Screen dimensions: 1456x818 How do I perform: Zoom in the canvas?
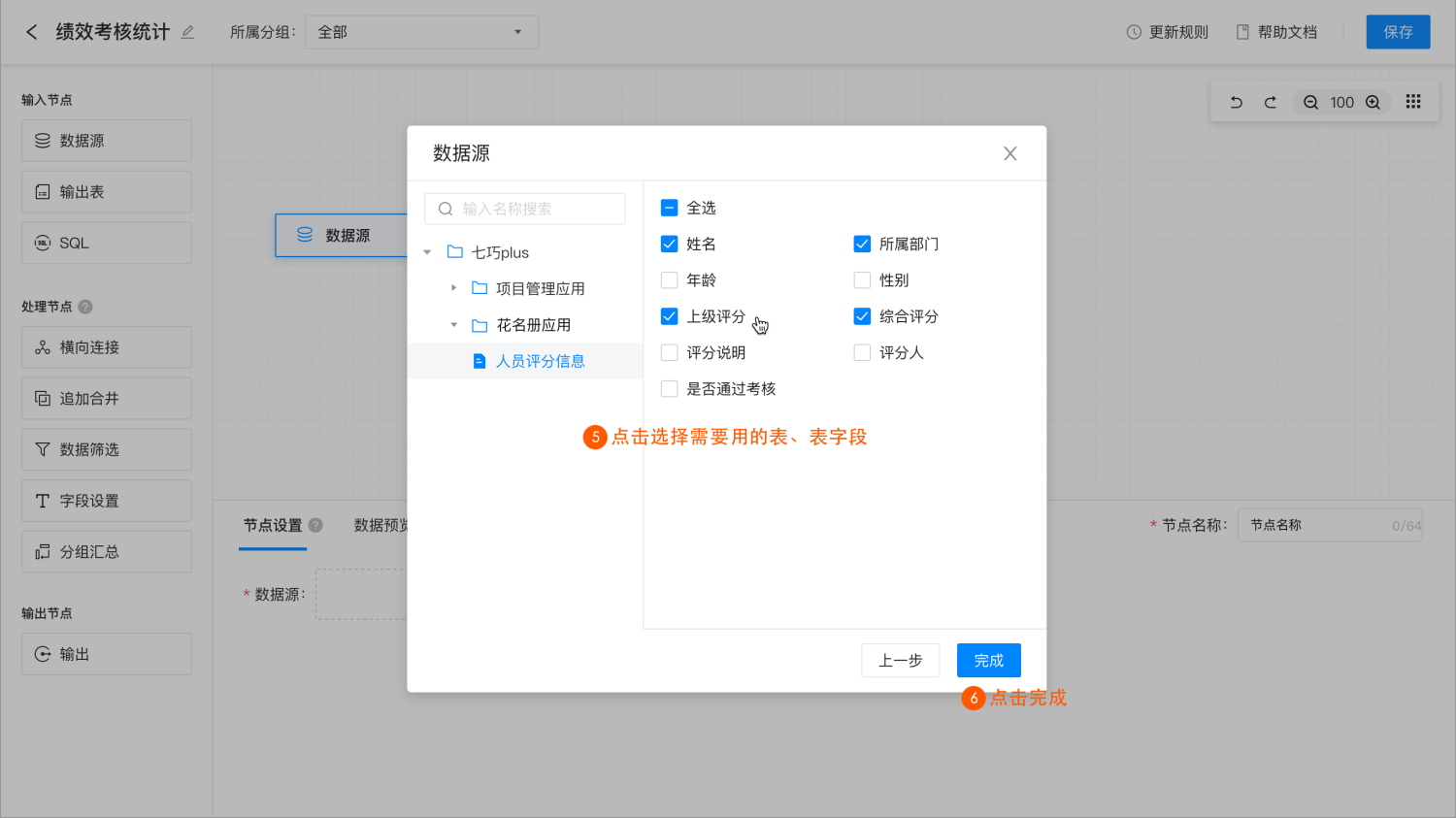1373,102
